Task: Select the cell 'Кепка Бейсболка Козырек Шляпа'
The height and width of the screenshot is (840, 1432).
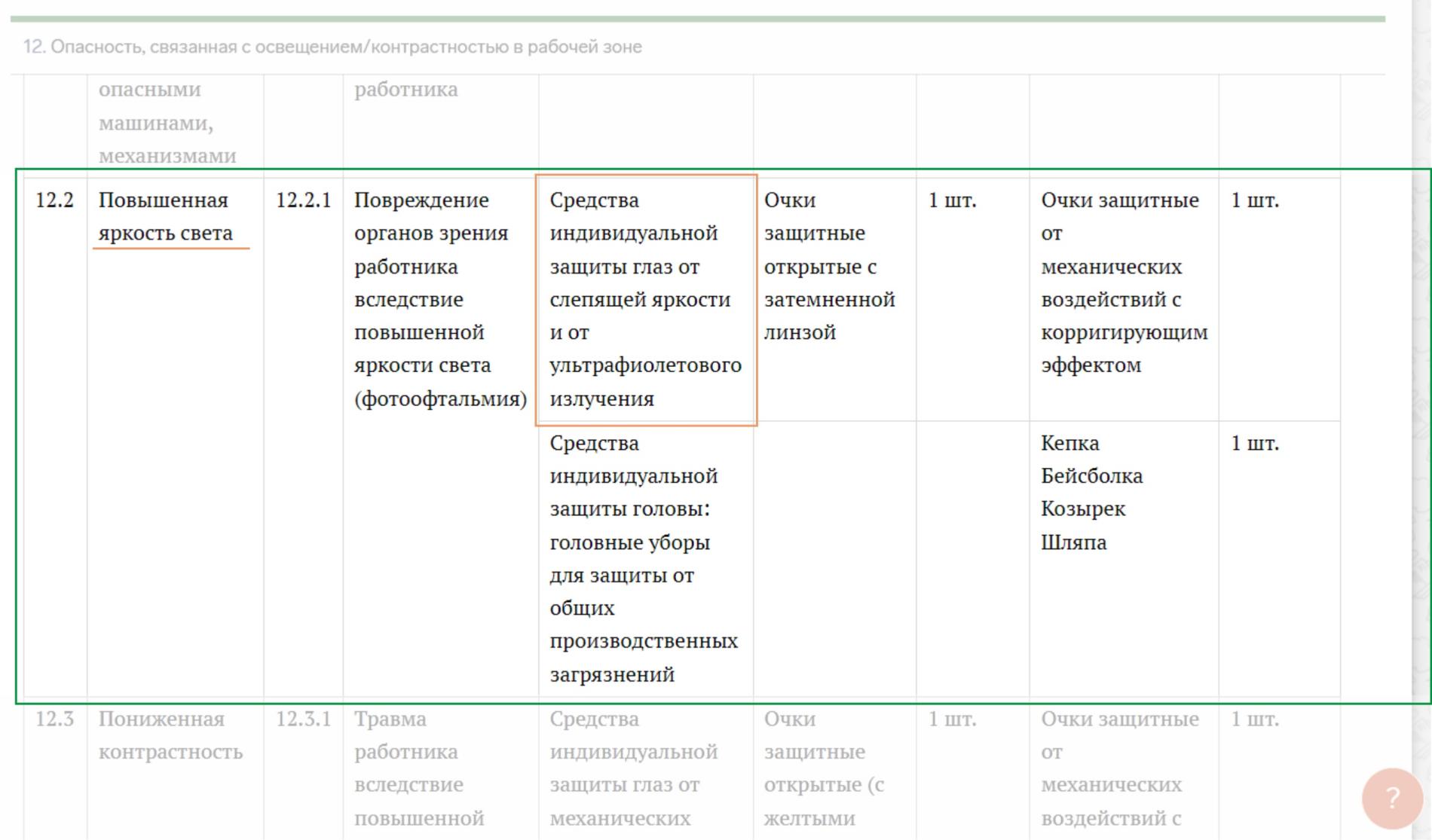Action: click(1124, 559)
